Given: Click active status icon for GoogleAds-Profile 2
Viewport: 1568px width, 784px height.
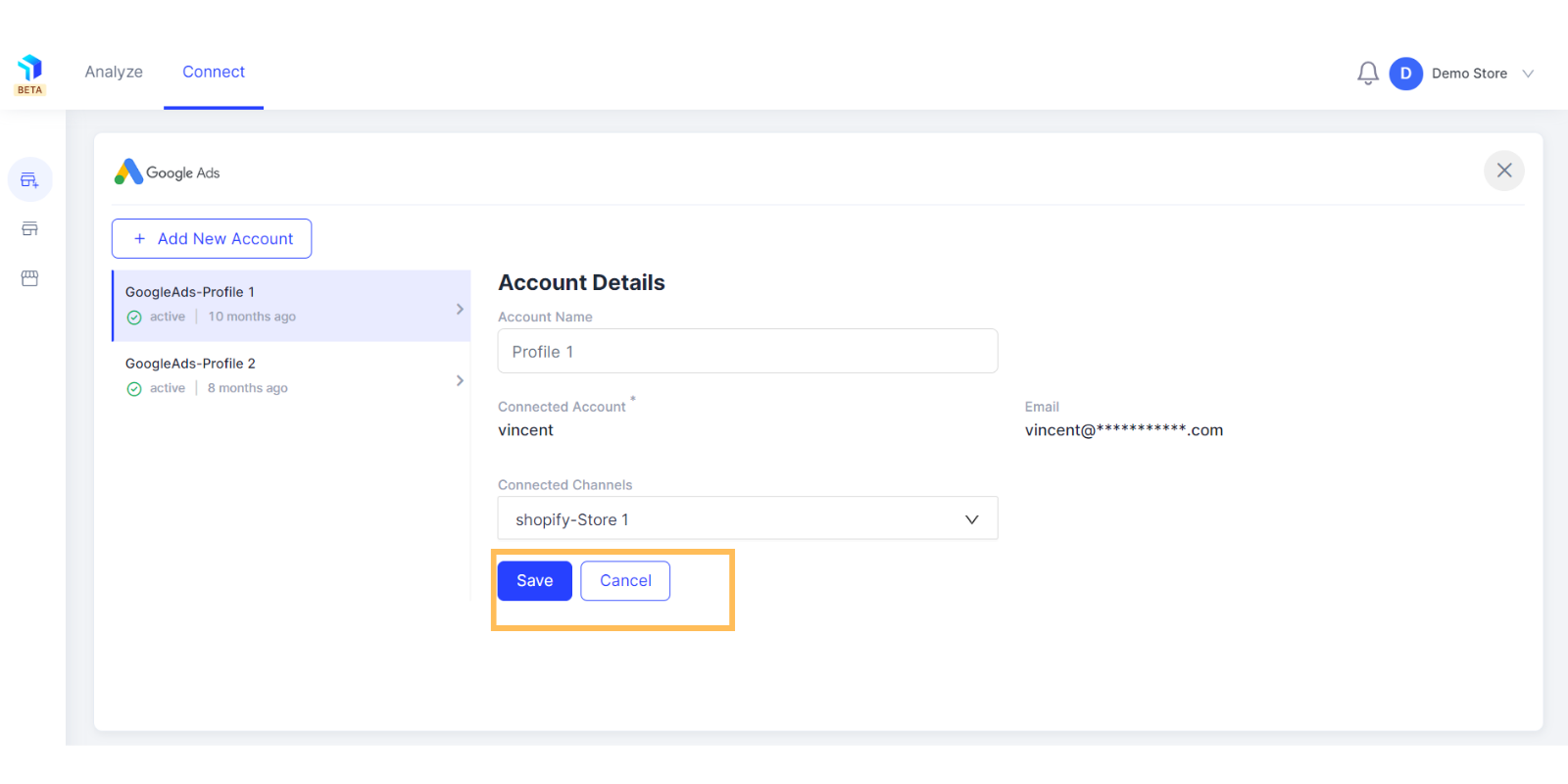Looking at the screenshot, I should click(134, 389).
